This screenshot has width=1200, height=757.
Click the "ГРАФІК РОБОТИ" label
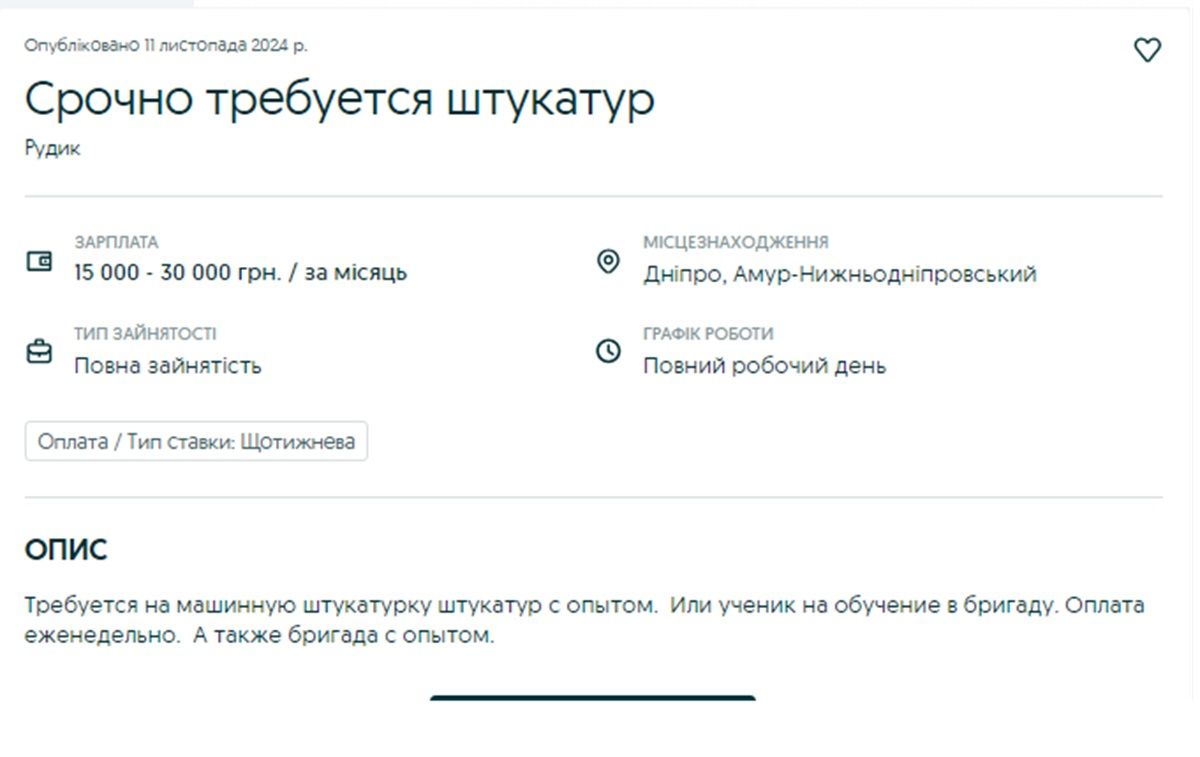(708, 334)
